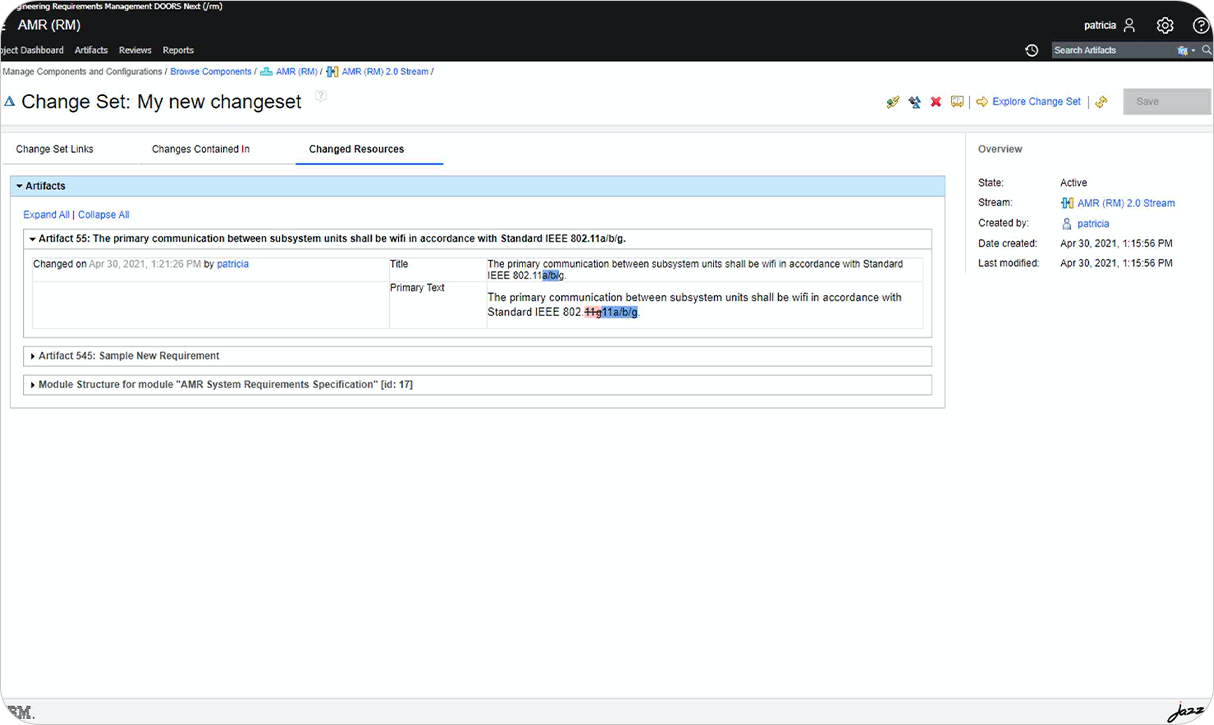
Task: Click the magnifier search icon
Action: click(1206, 50)
